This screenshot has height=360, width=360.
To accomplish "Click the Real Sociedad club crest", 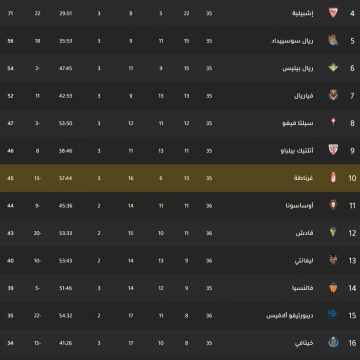I will pyautogui.click(x=333, y=40).
